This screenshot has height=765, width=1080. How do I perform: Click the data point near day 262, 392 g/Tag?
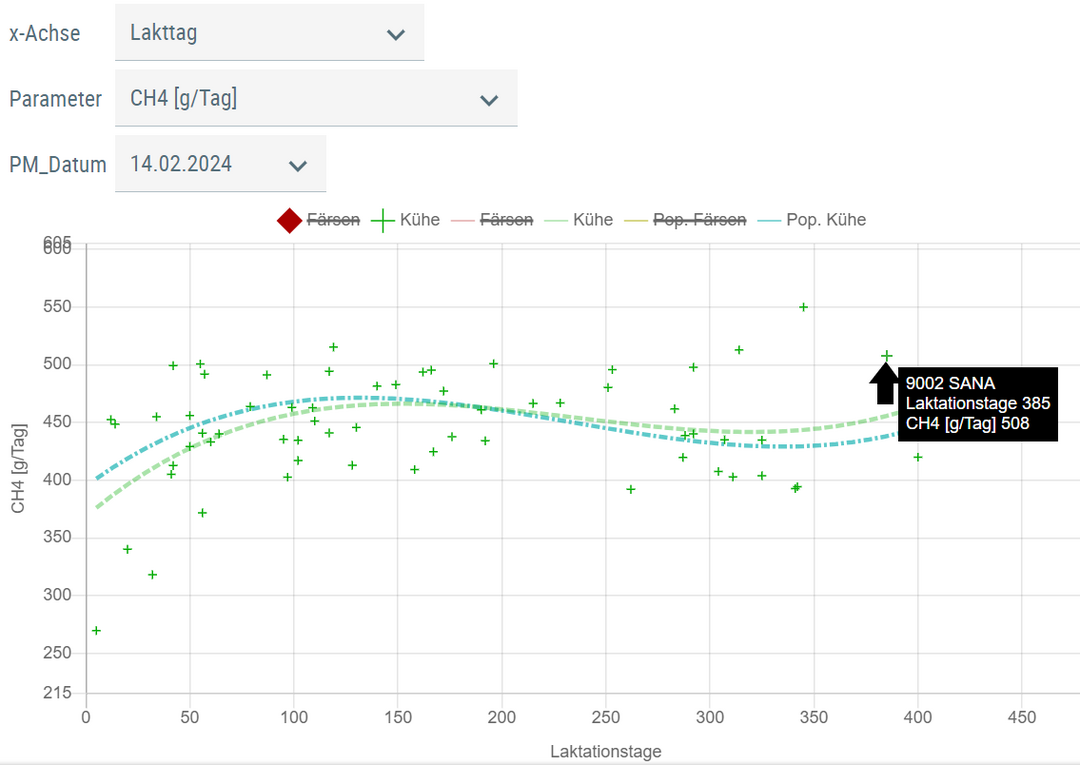(x=631, y=489)
